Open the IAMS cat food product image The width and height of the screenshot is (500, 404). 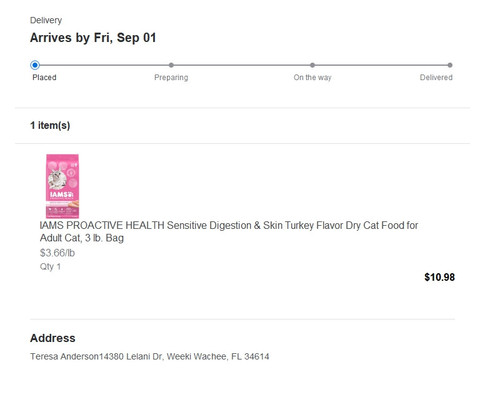(x=62, y=186)
